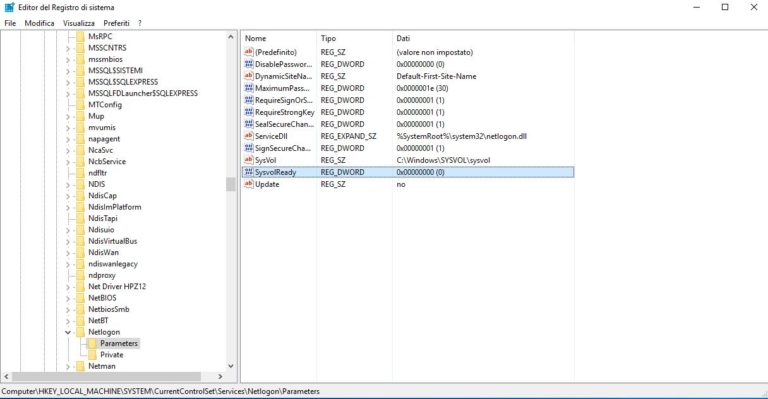Click the MsRPC folder icon
Viewport: 768px width, 399px height.
(x=80, y=36)
